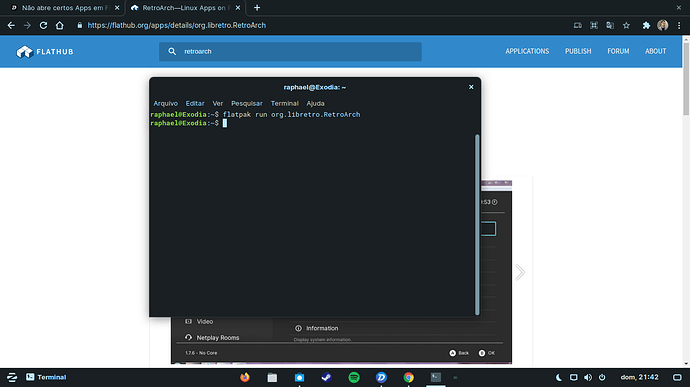Screen dimensions: 690x387
Task: Click the terminal window vertical scrollbar
Action: [477, 225]
